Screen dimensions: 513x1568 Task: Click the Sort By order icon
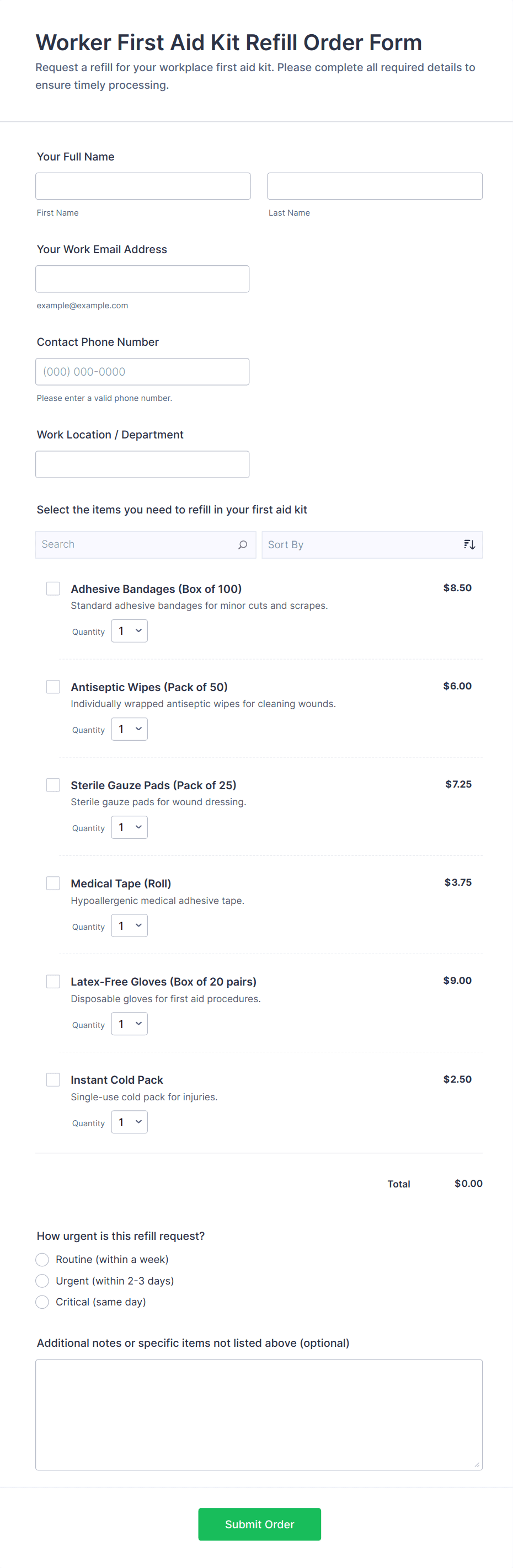tap(469, 545)
